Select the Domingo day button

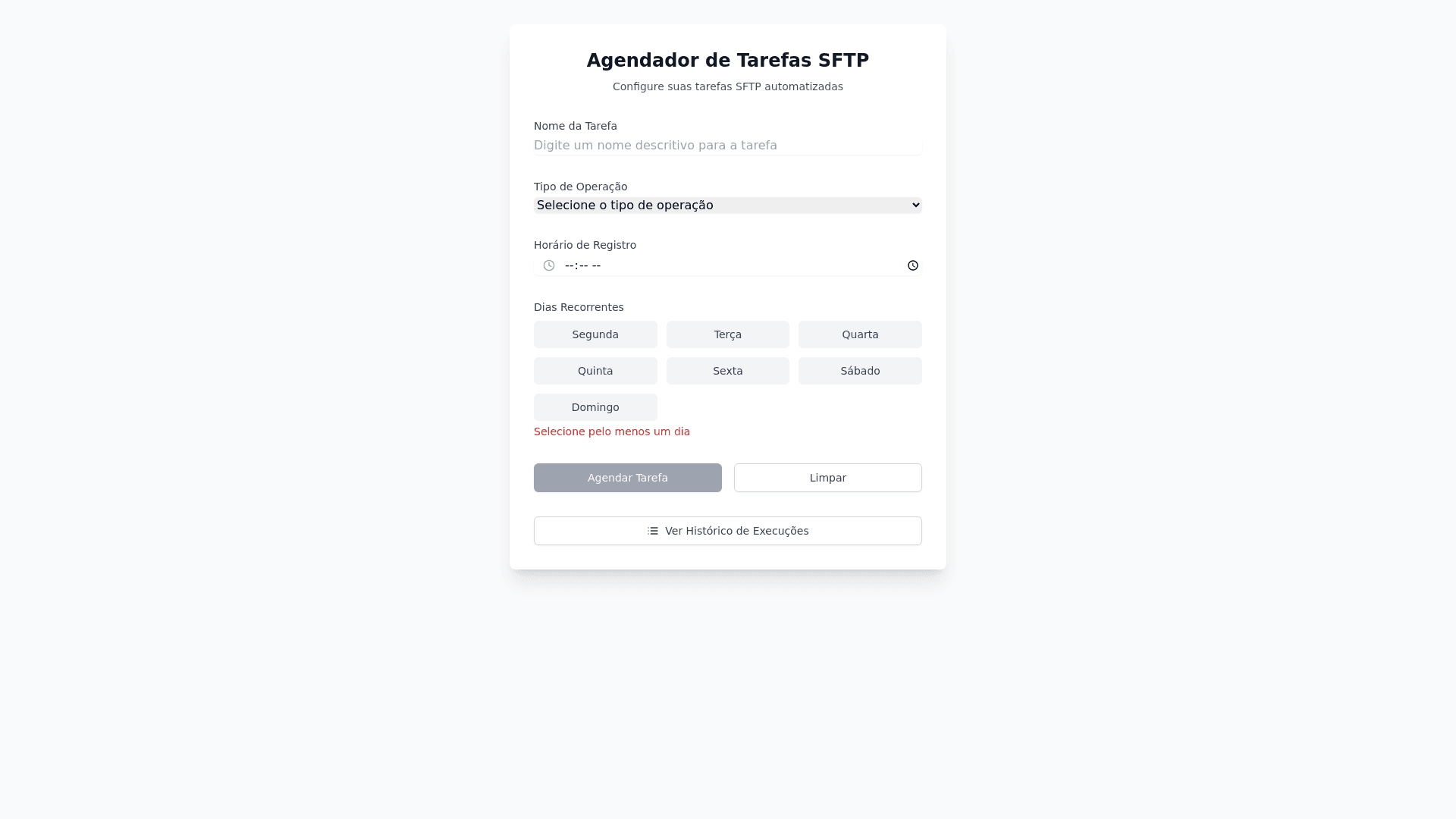coord(595,407)
